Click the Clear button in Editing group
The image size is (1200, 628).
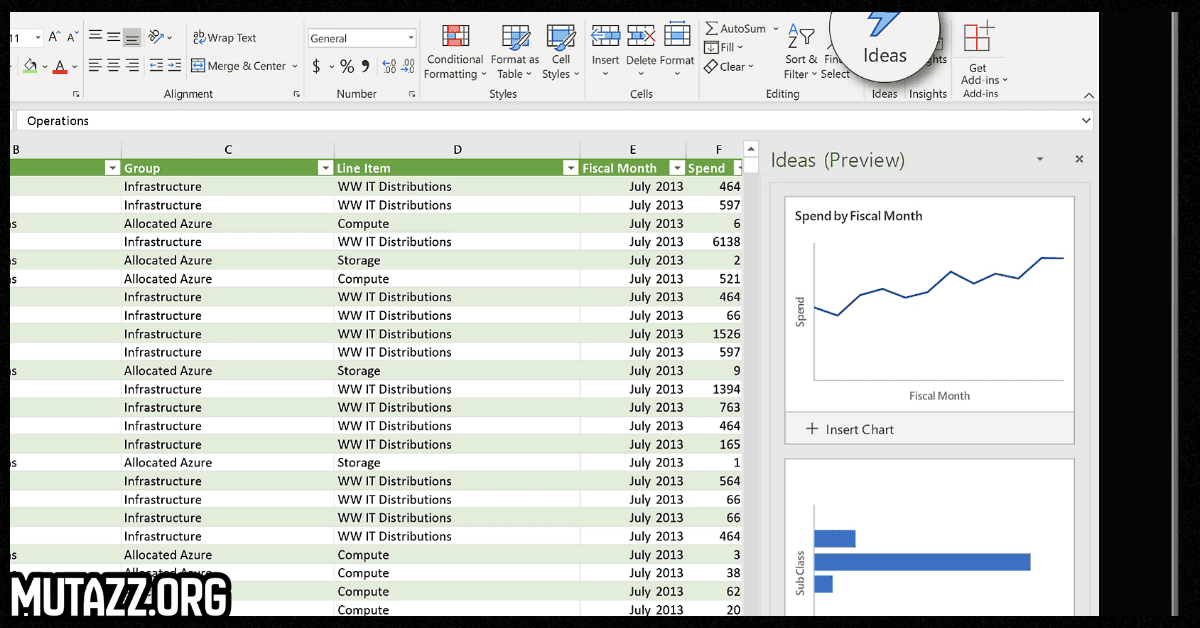[x=728, y=66]
